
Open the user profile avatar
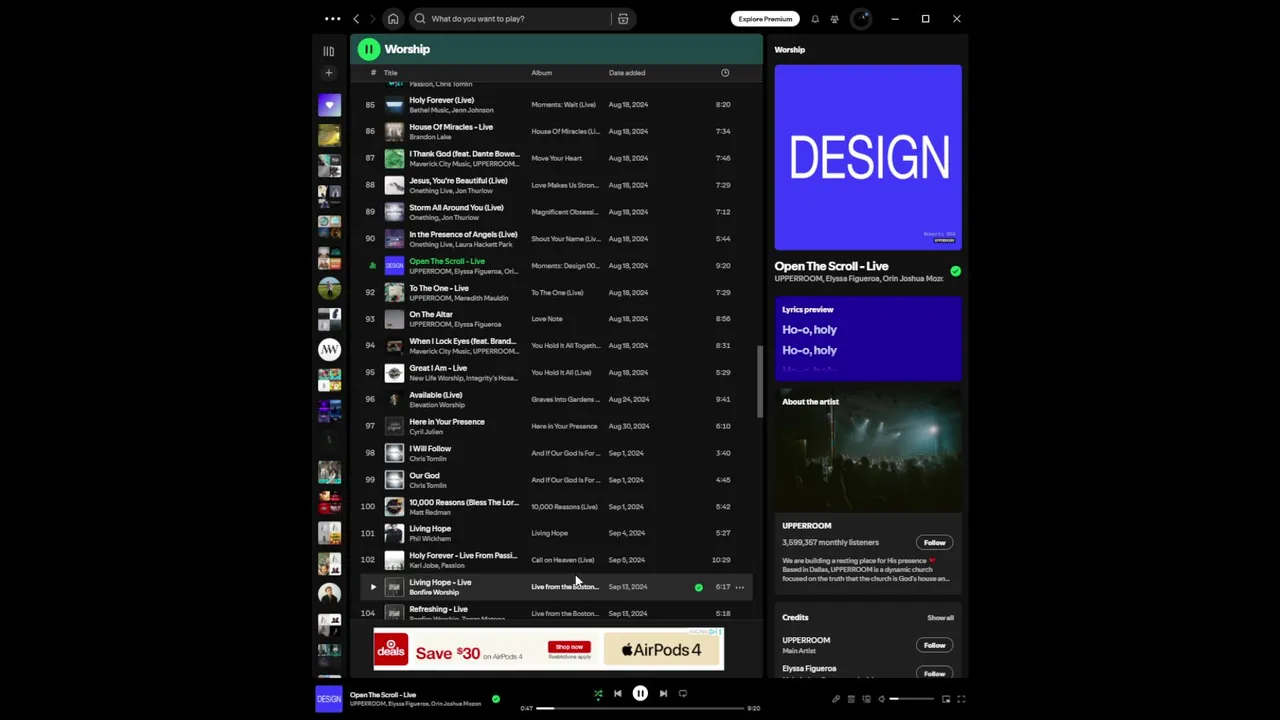(x=861, y=19)
